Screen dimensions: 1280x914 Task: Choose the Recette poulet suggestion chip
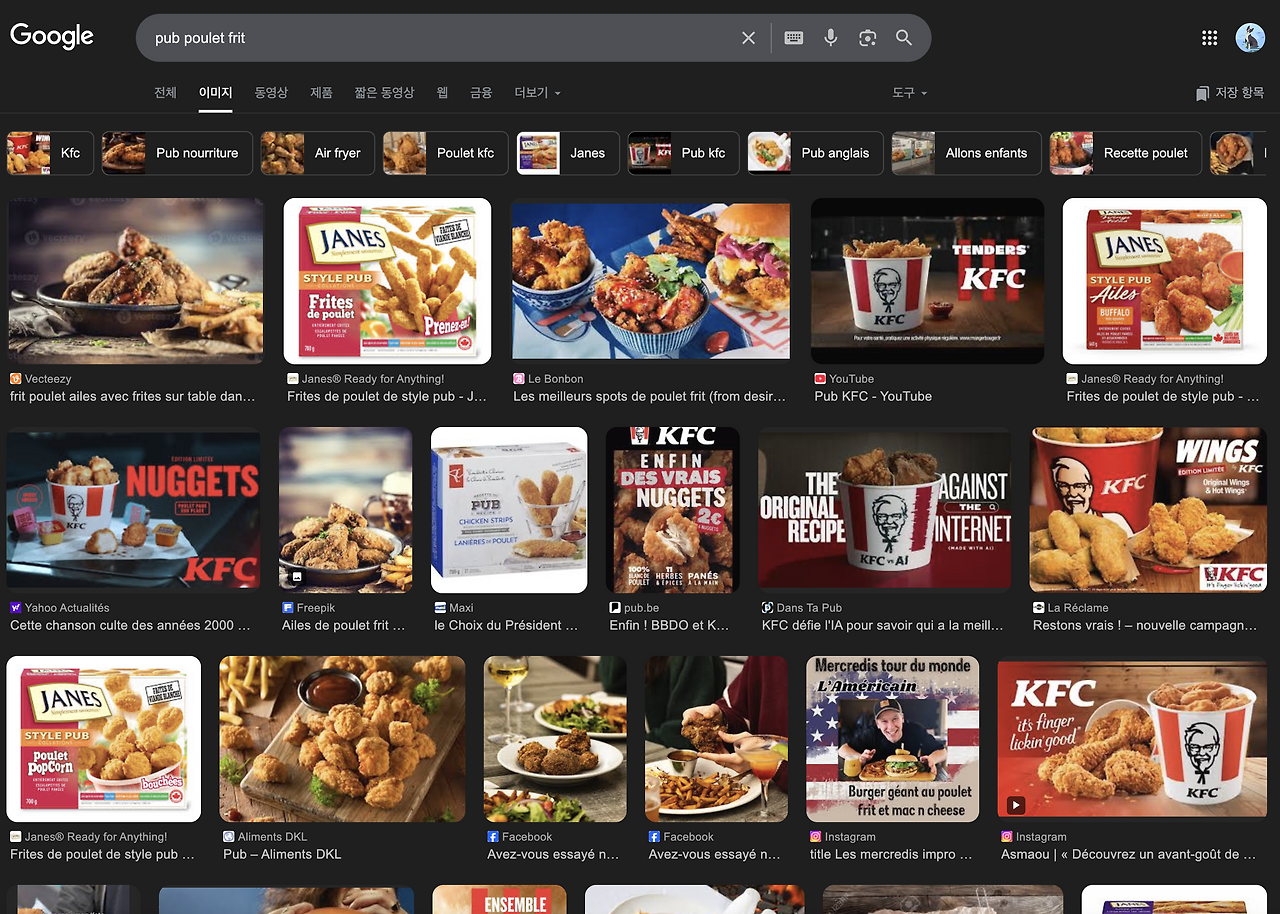click(1126, 153)
